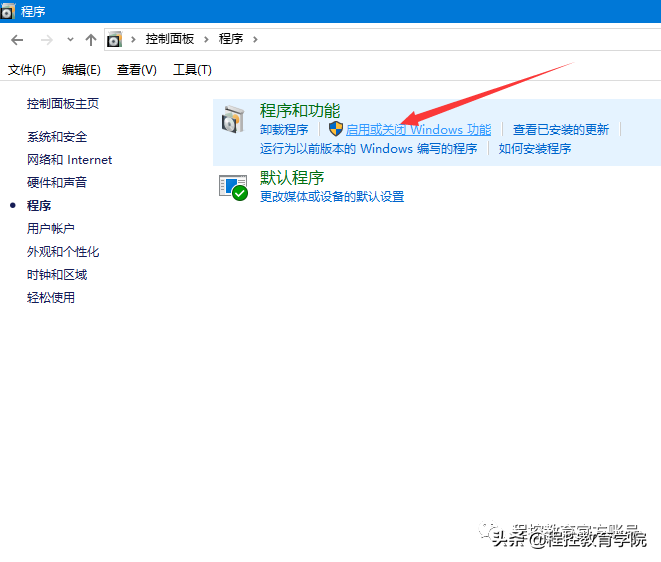Viewport: 661px width, 562px height.
Task: Click 更改媒体或设备的默认设置 link
Action: [x=332, y=197]
